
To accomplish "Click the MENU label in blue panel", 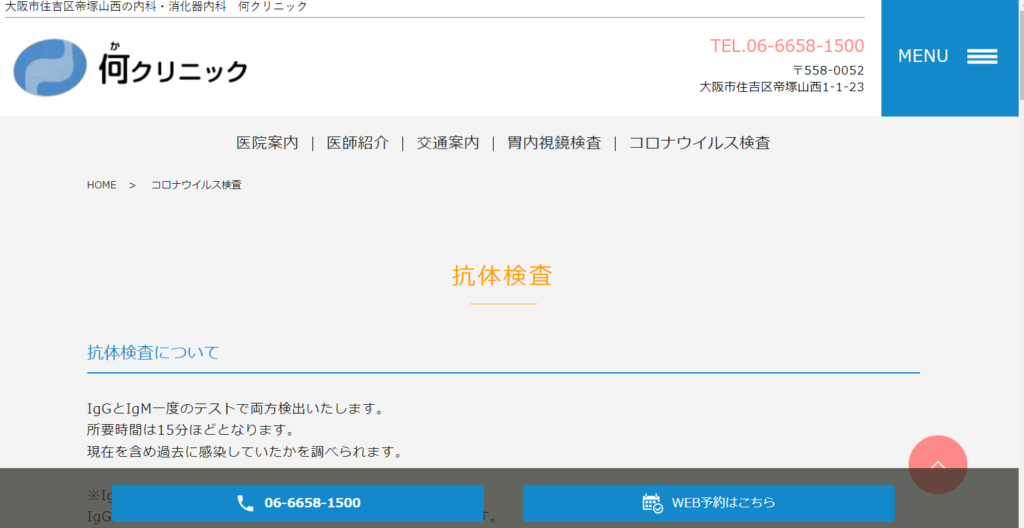I will tap(923, 57).
